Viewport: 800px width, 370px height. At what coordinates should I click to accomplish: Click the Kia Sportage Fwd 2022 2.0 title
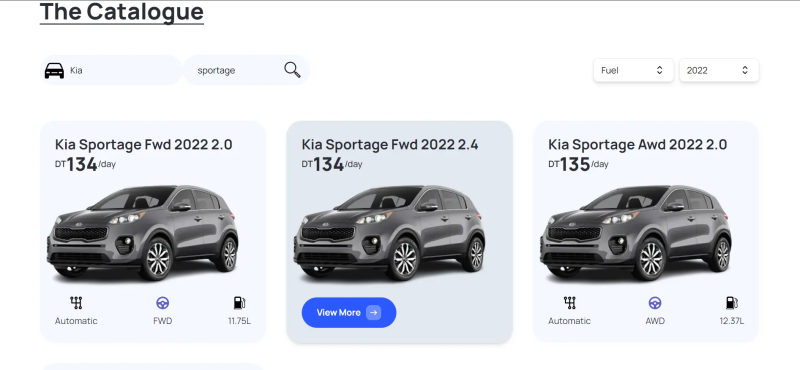pyautogui.click(x=143, y=144)
